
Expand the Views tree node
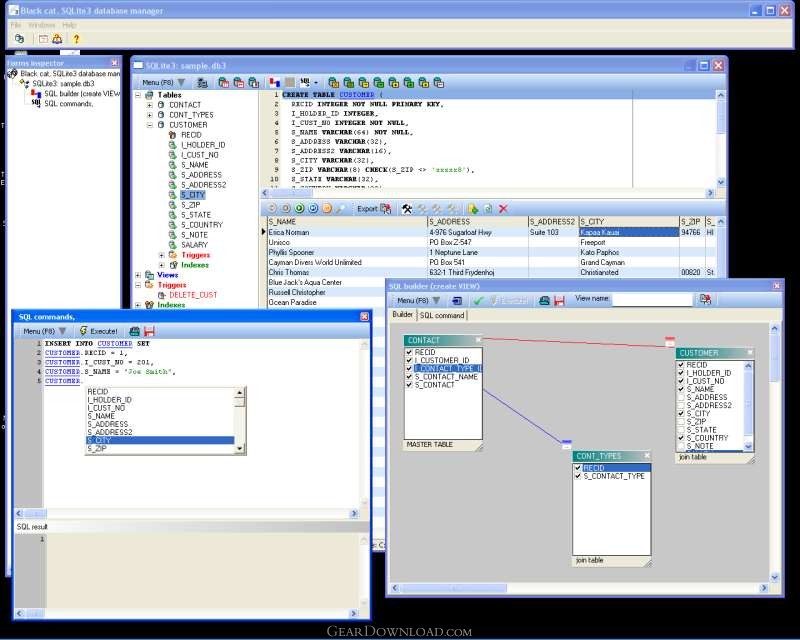tap(138, 275)
